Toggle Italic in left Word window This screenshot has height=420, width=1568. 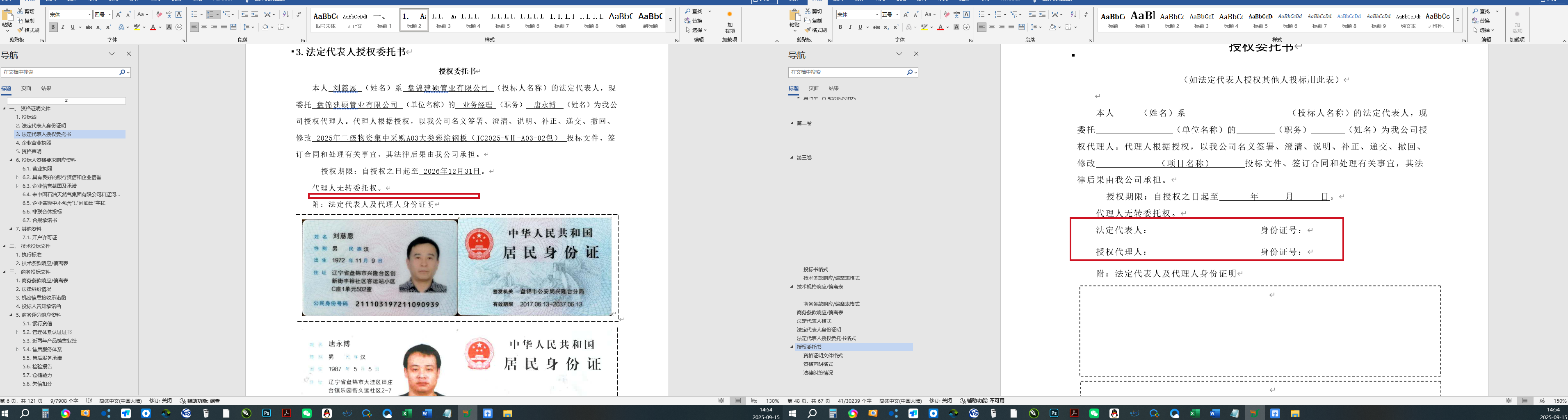(x=63, y=27)
